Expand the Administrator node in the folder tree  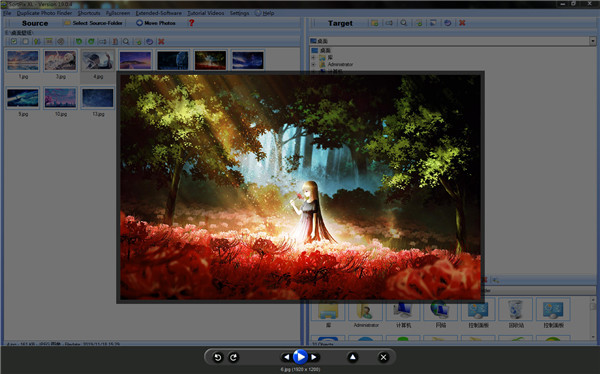tap(313, 64)
